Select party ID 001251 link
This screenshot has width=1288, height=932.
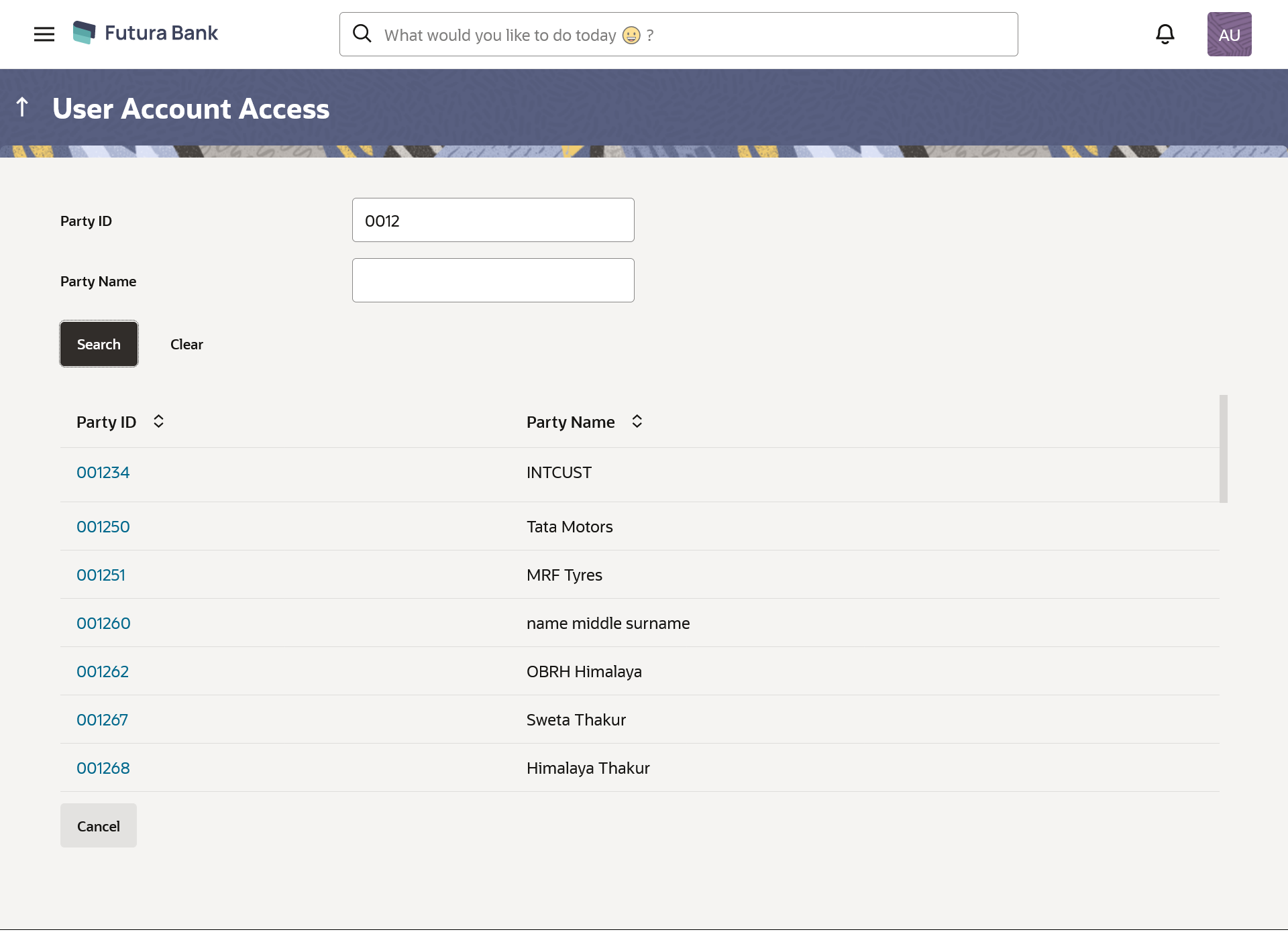pos(101,575)
